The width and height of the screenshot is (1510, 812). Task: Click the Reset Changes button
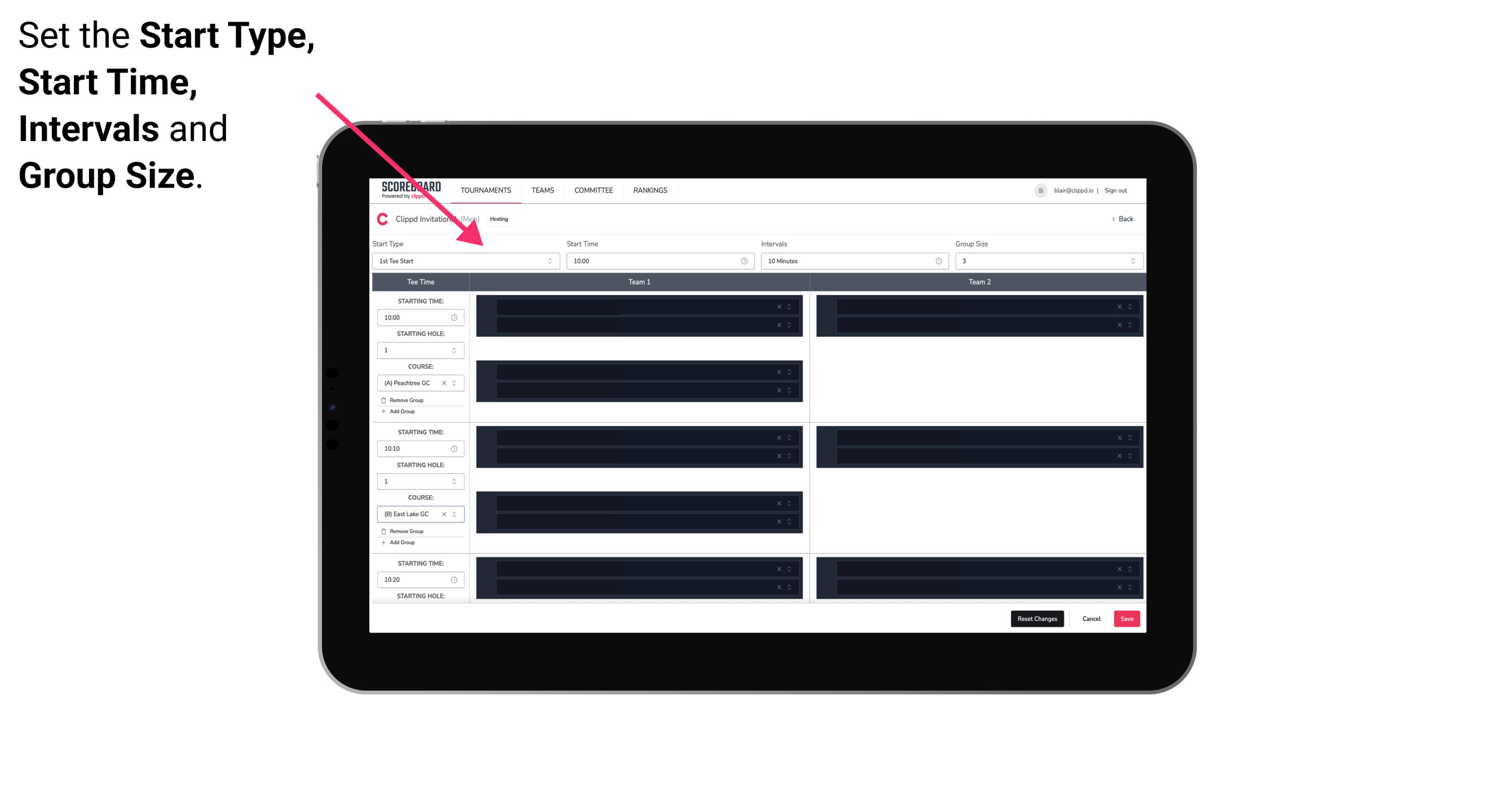[x=1038, y=618]
